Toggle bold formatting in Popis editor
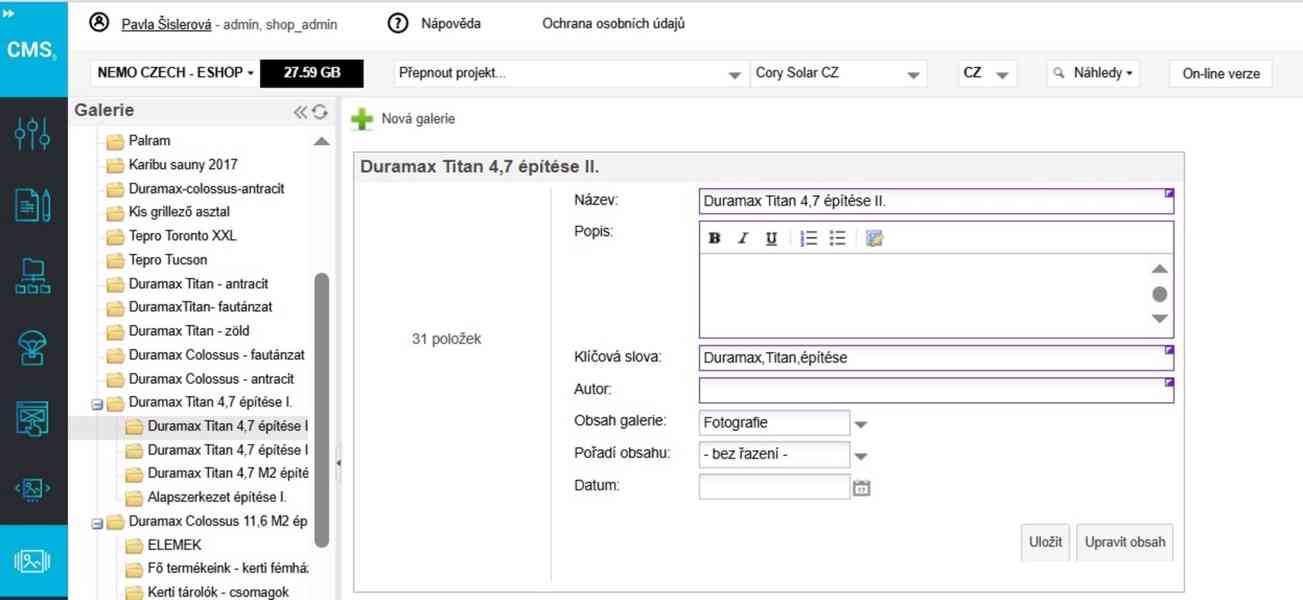1303x600 pixels. point(714,238)
